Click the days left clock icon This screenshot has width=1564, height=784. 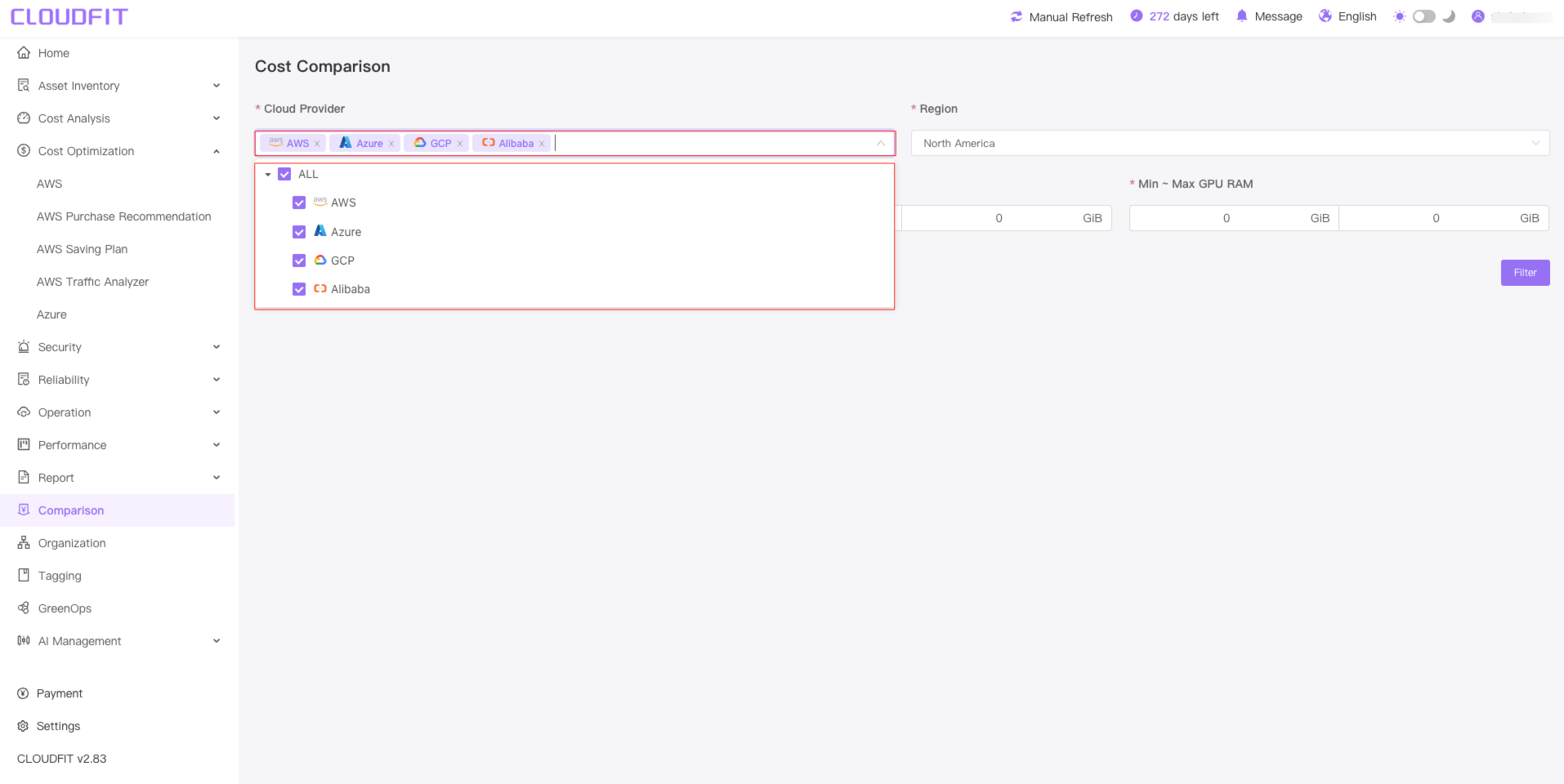[x=1137, y=16]
